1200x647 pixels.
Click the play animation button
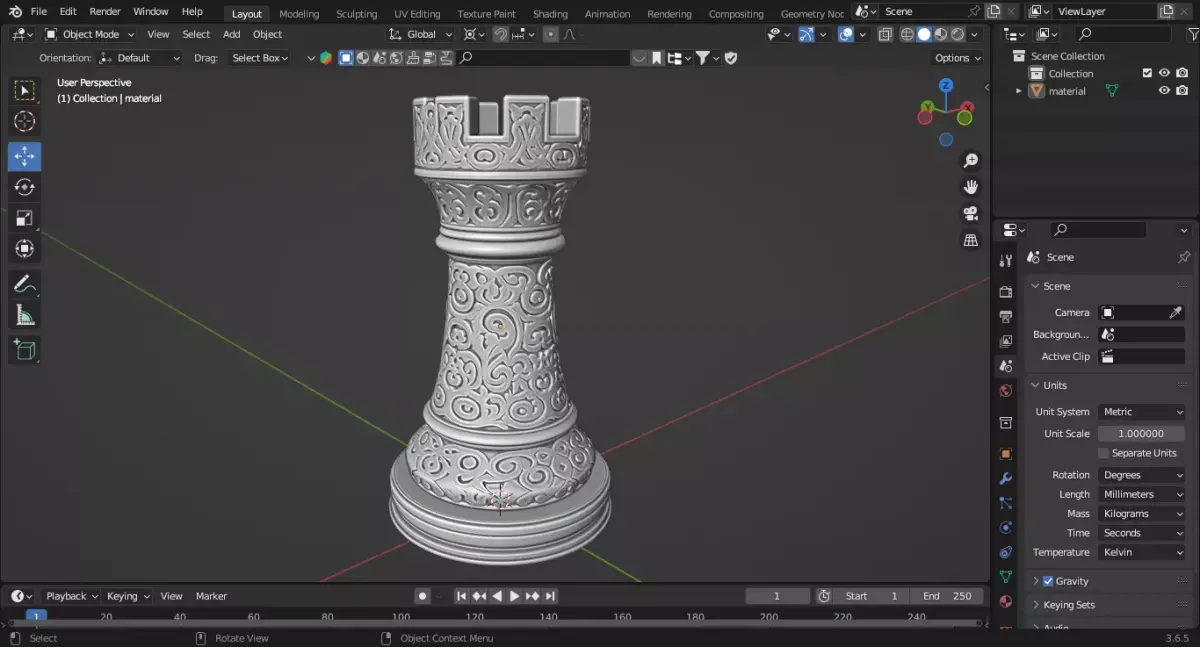click(x=514, y=596)
